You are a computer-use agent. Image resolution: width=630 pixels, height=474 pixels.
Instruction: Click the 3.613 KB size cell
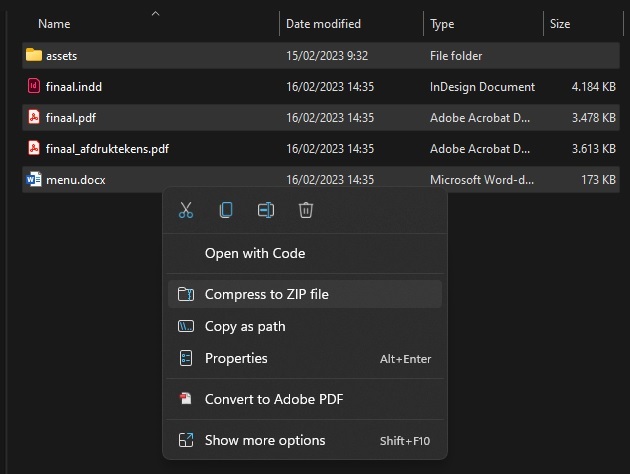coord(593,149)
